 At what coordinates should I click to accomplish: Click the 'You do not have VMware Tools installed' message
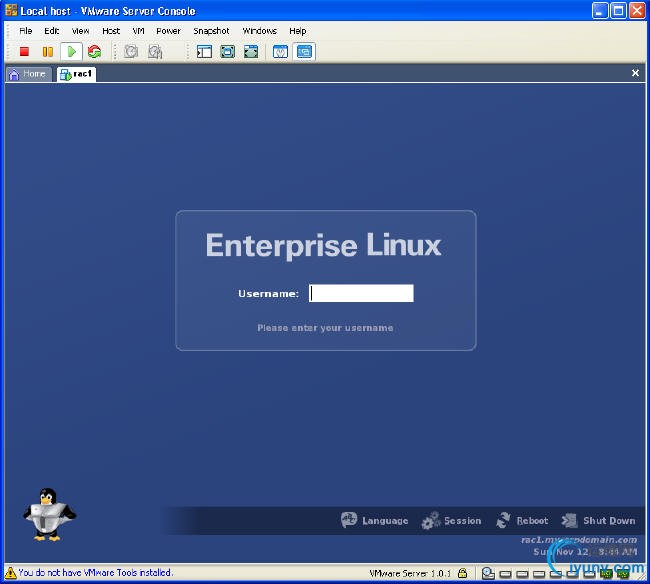tap(95, 573)
